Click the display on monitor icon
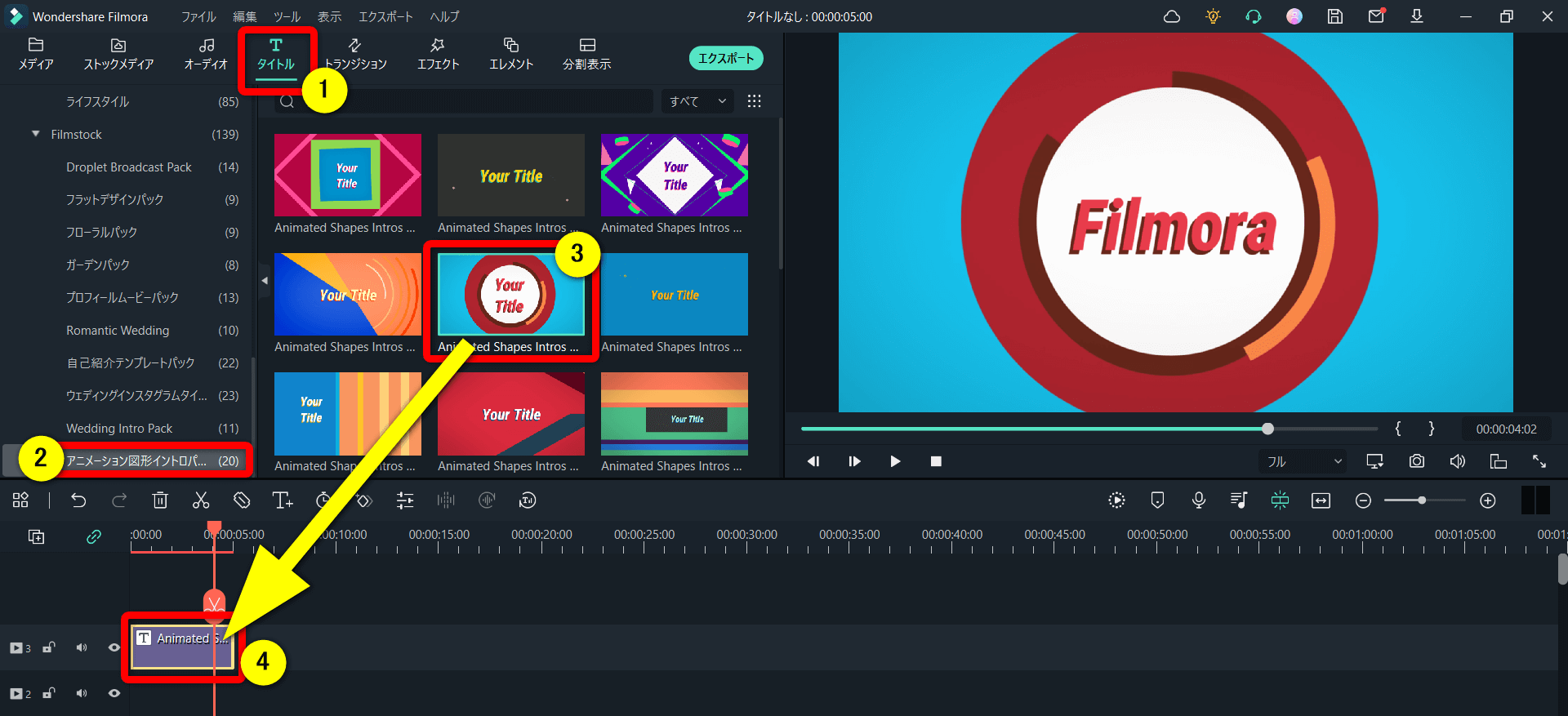Image resolution: width=1568 pixels, height=716 pixels. (x=1375, y=461)
